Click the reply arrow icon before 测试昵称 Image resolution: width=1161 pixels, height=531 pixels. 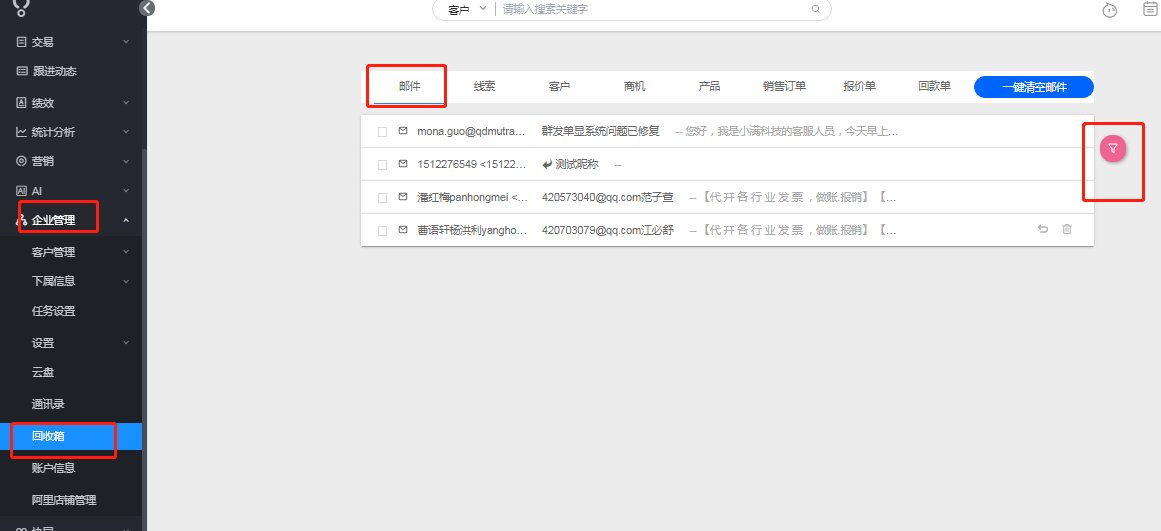pyautogui.click(x=547, y=164)
